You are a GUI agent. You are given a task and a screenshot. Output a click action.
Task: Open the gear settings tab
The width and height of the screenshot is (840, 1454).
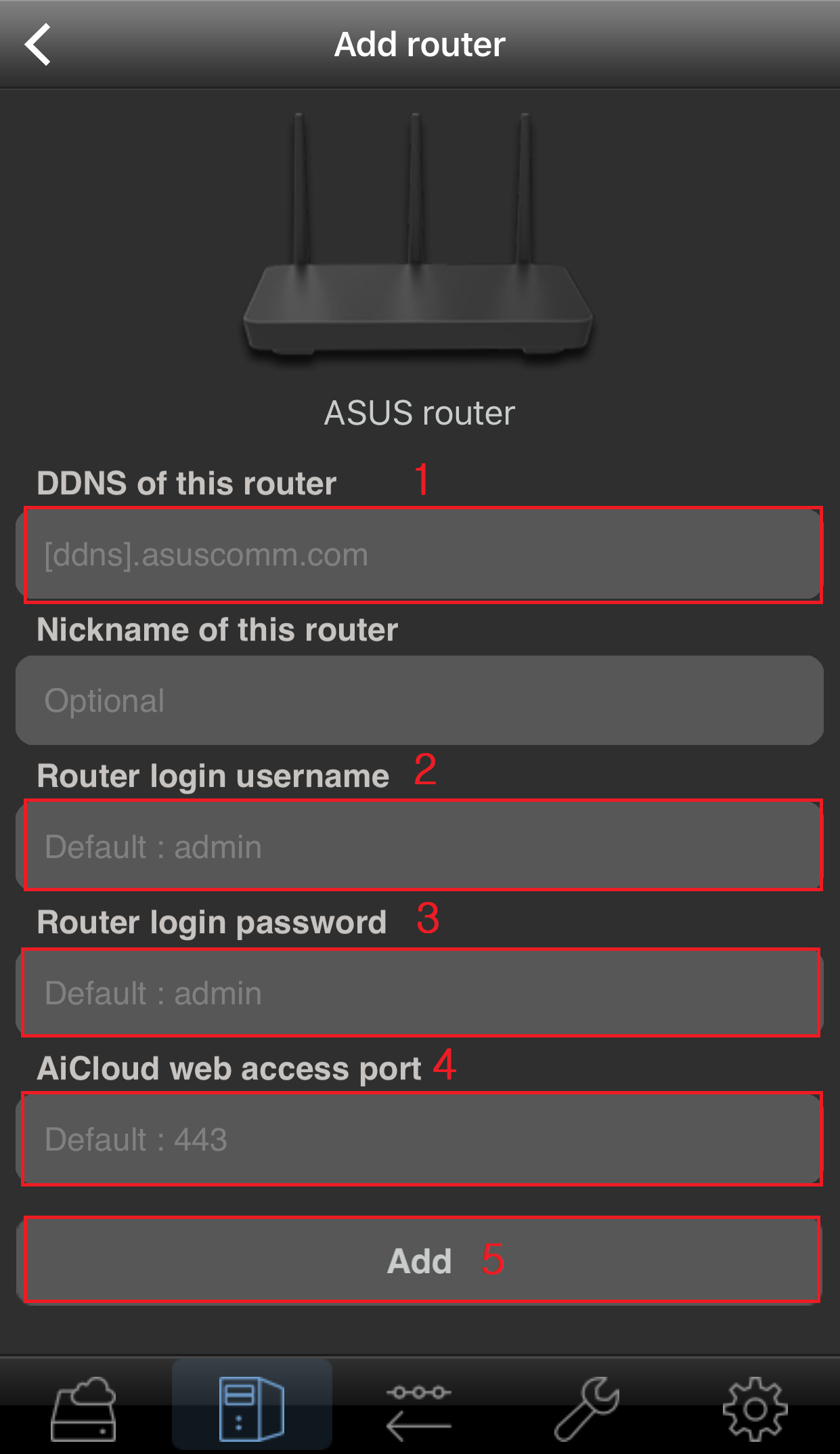click(755, 1409)
